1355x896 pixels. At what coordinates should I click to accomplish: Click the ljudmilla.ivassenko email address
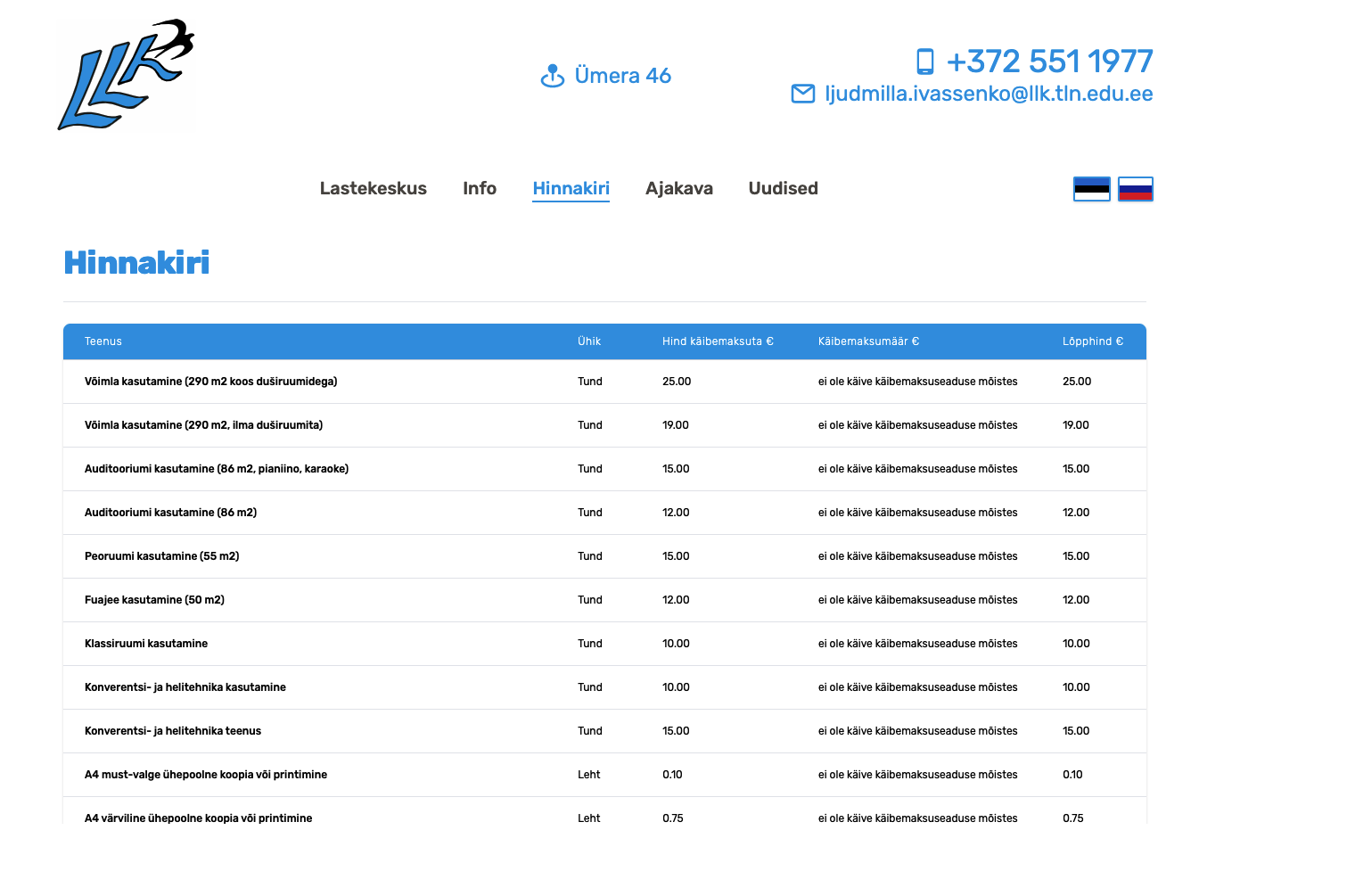(989, 94)
